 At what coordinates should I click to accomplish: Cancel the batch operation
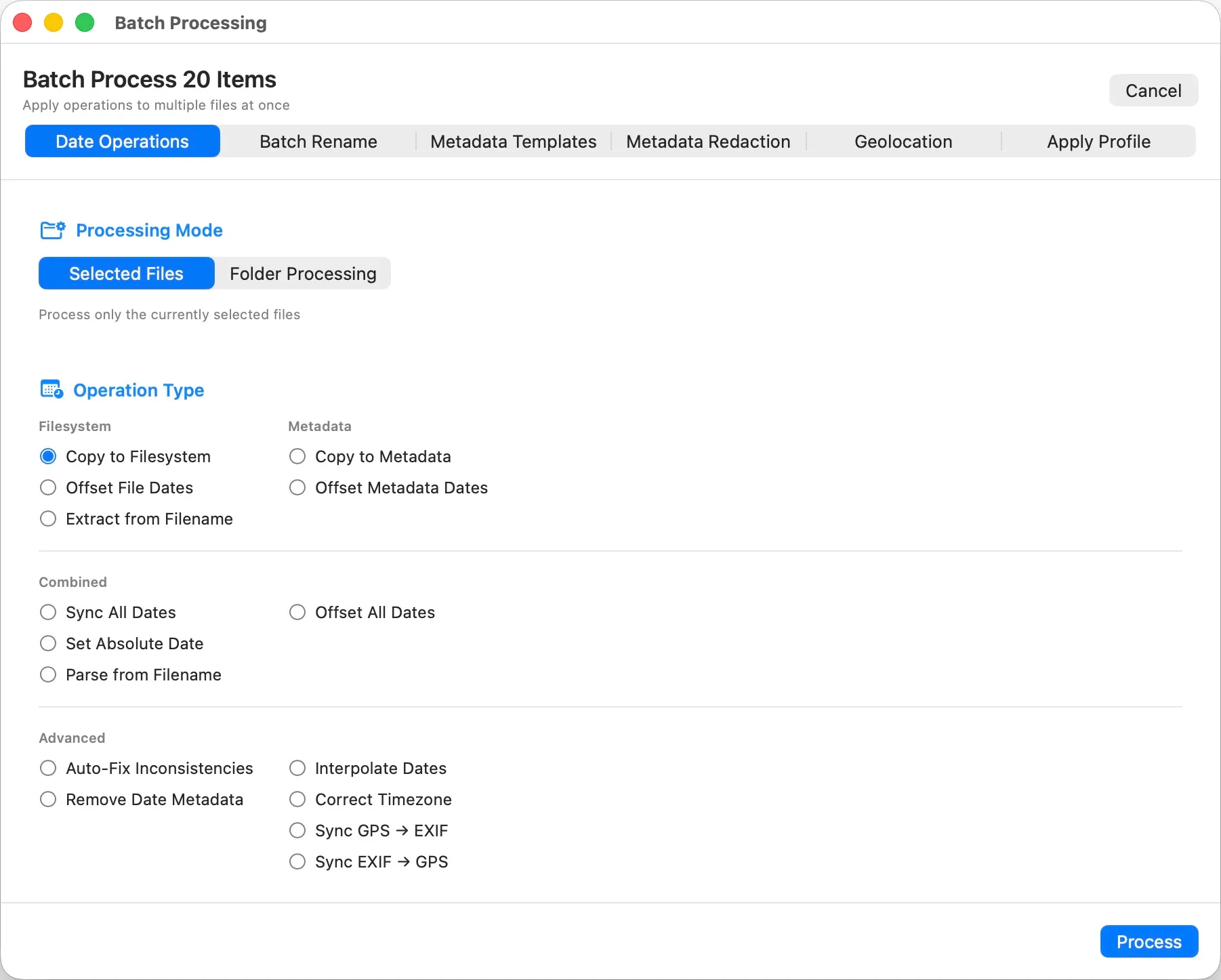click(x=1153, y=90)
